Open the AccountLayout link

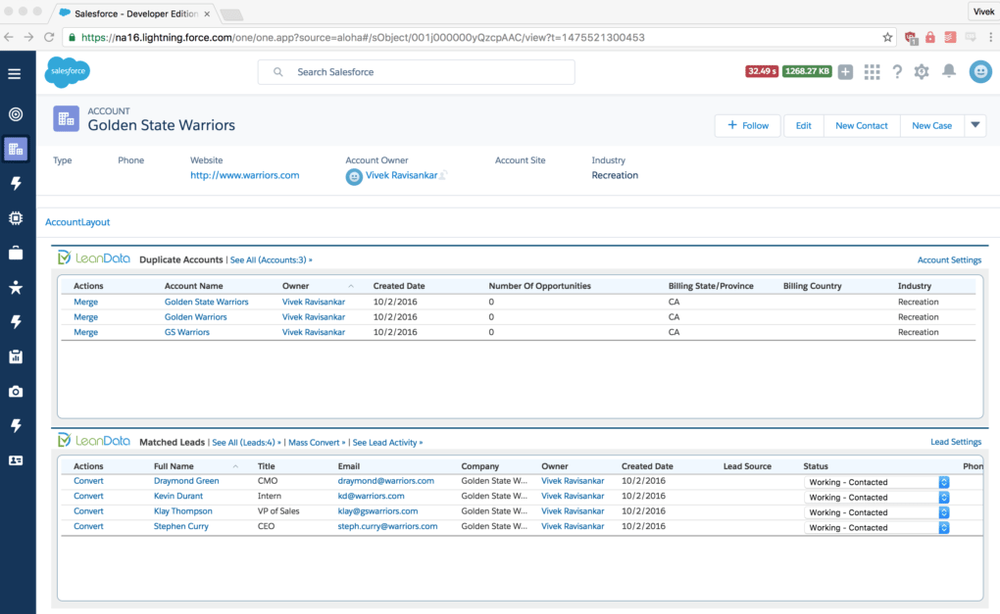pyautogui.click(x=77, y=222)
